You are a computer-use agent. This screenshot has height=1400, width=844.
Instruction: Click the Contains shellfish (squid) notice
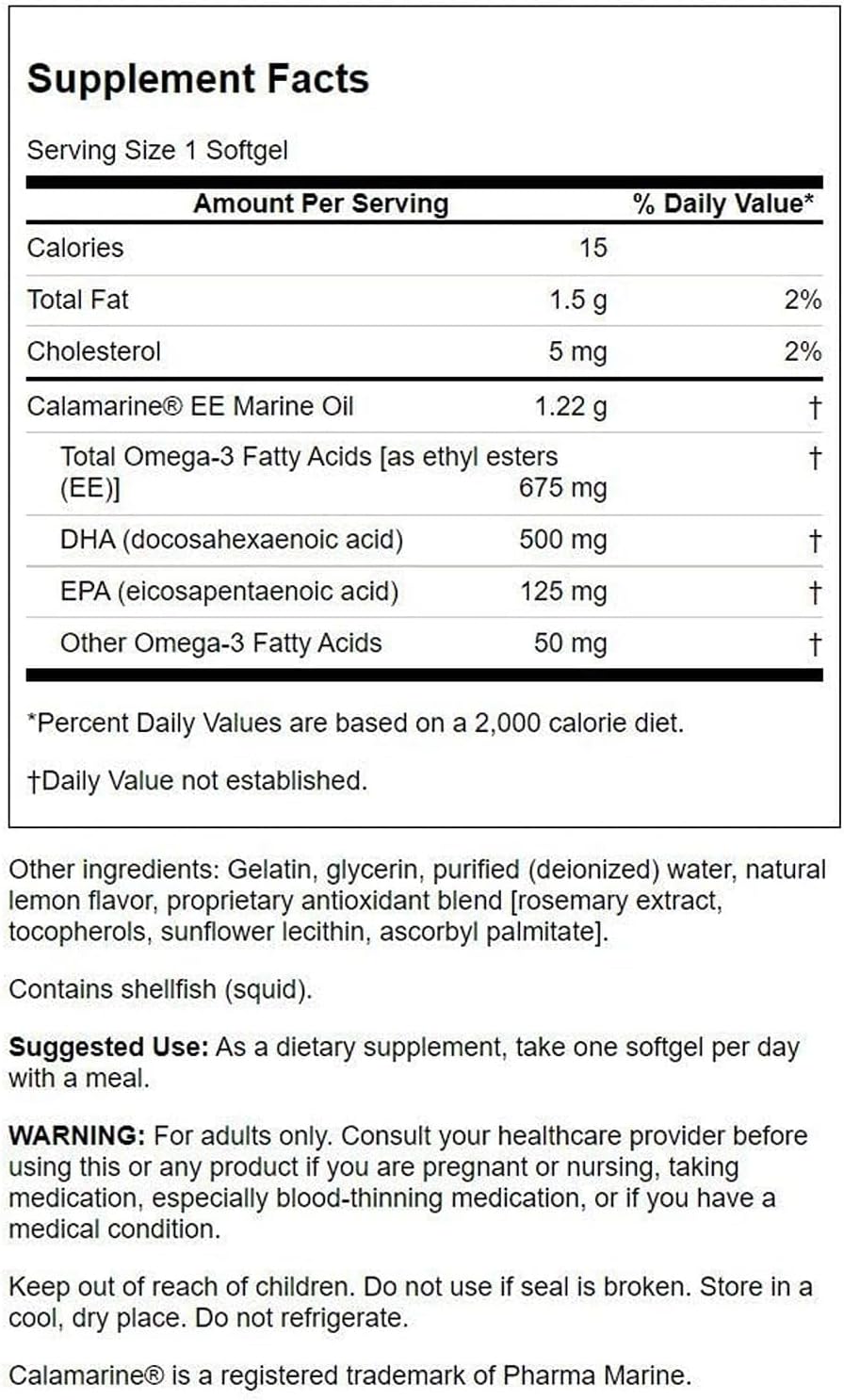coord(160,990)
